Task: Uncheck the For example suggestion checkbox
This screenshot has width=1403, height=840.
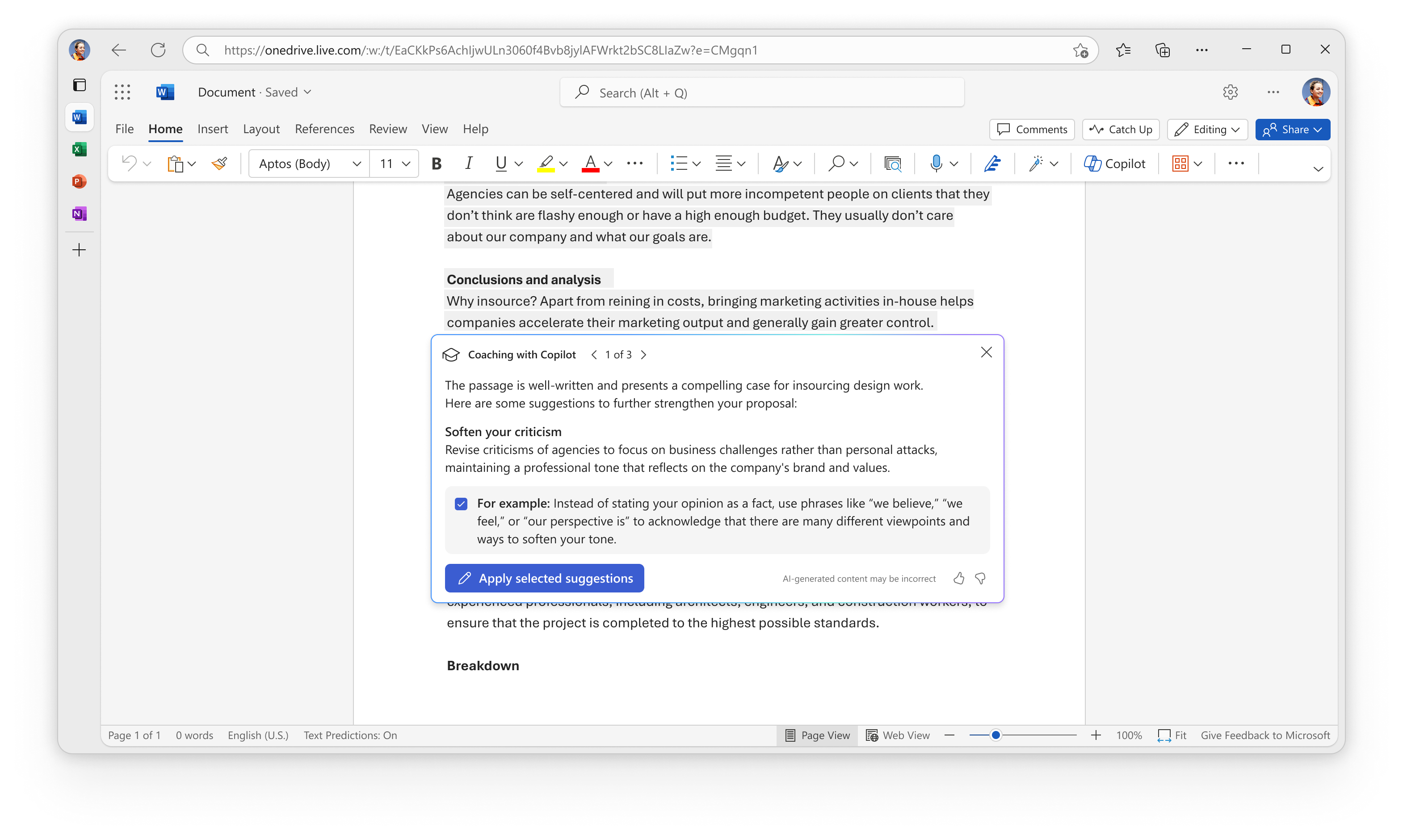Action: 461,504
